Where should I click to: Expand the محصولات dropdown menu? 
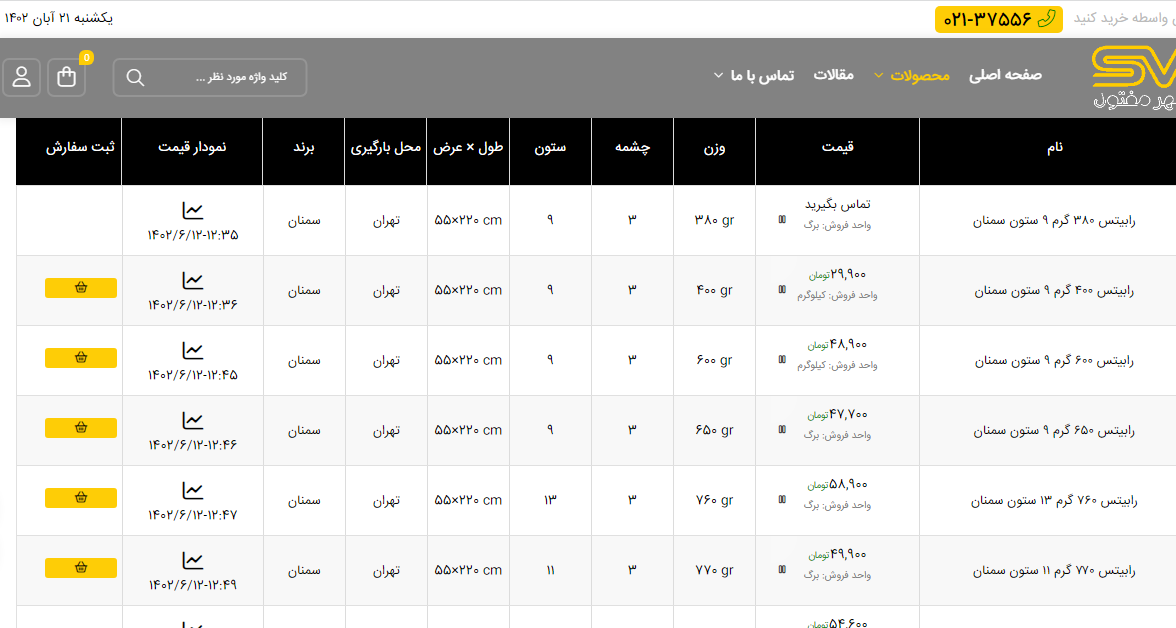point(911,75)
